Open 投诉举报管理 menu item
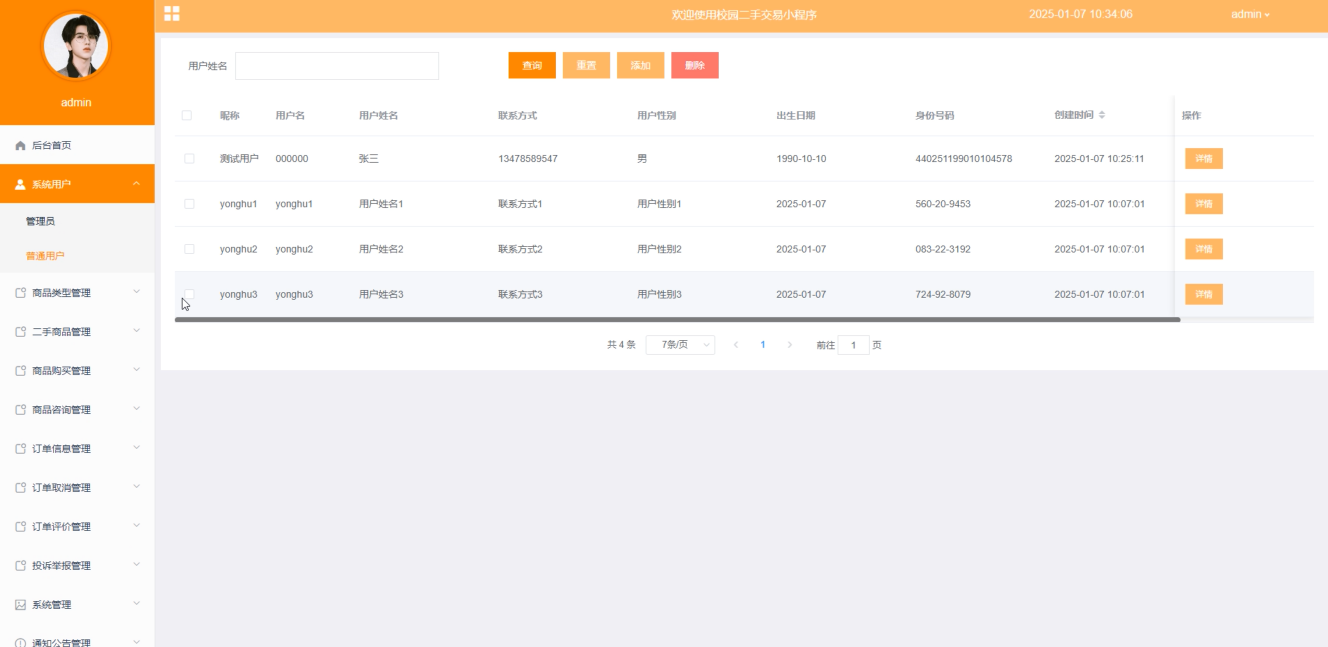Screen dimensions: 1328x647 [x=77, y=566]
